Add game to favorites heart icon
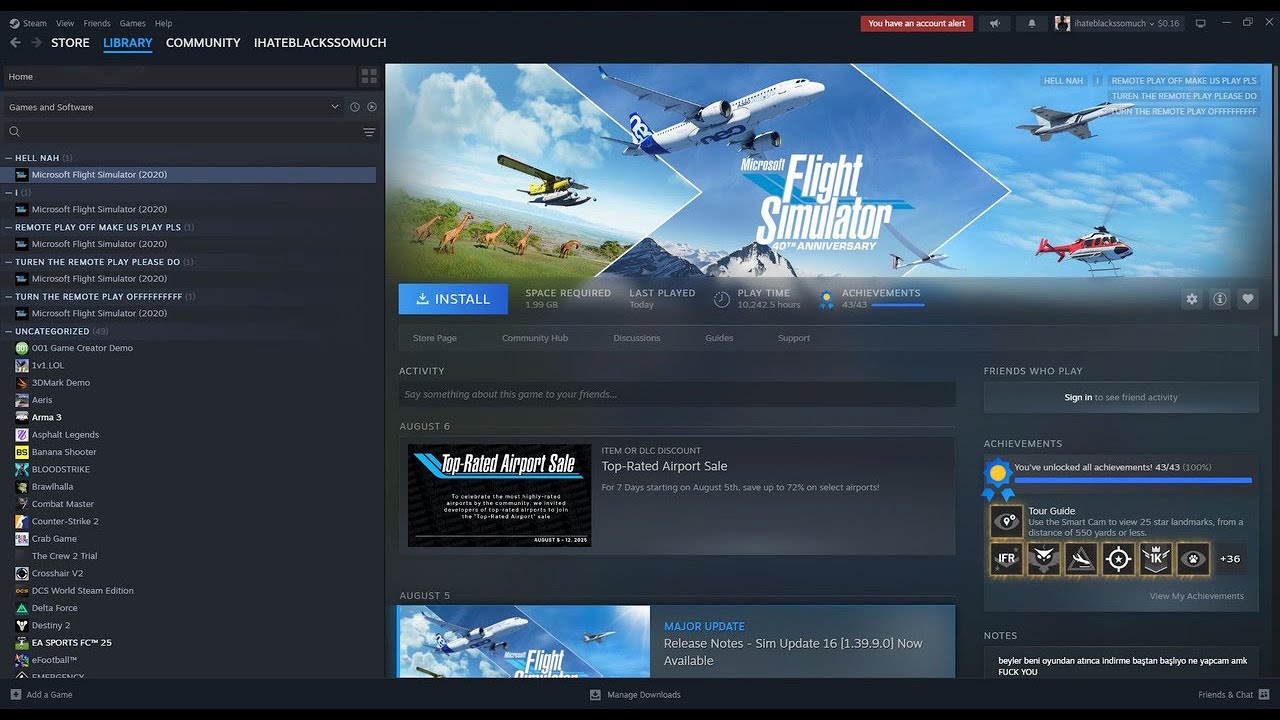Viewport: 1280px width, 720px height. tap(1247, 299)
